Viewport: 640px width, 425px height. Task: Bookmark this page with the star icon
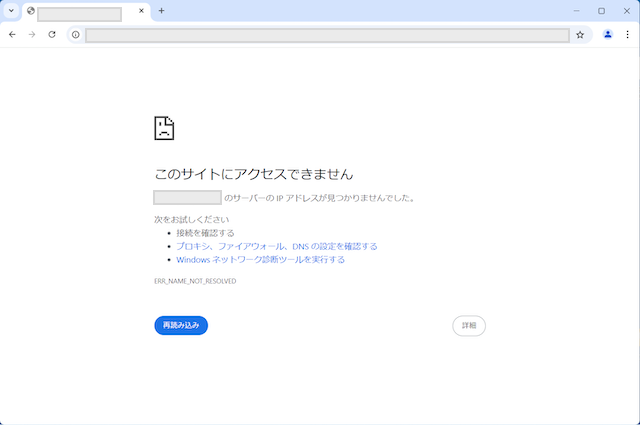580,34
